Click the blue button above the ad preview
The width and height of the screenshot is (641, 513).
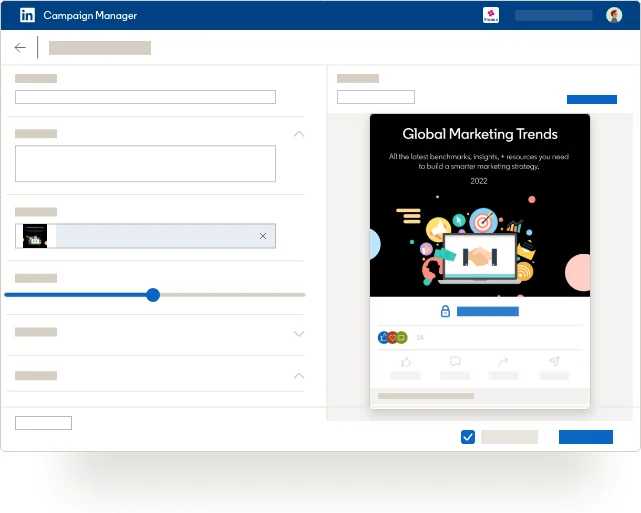click(592, 99)
